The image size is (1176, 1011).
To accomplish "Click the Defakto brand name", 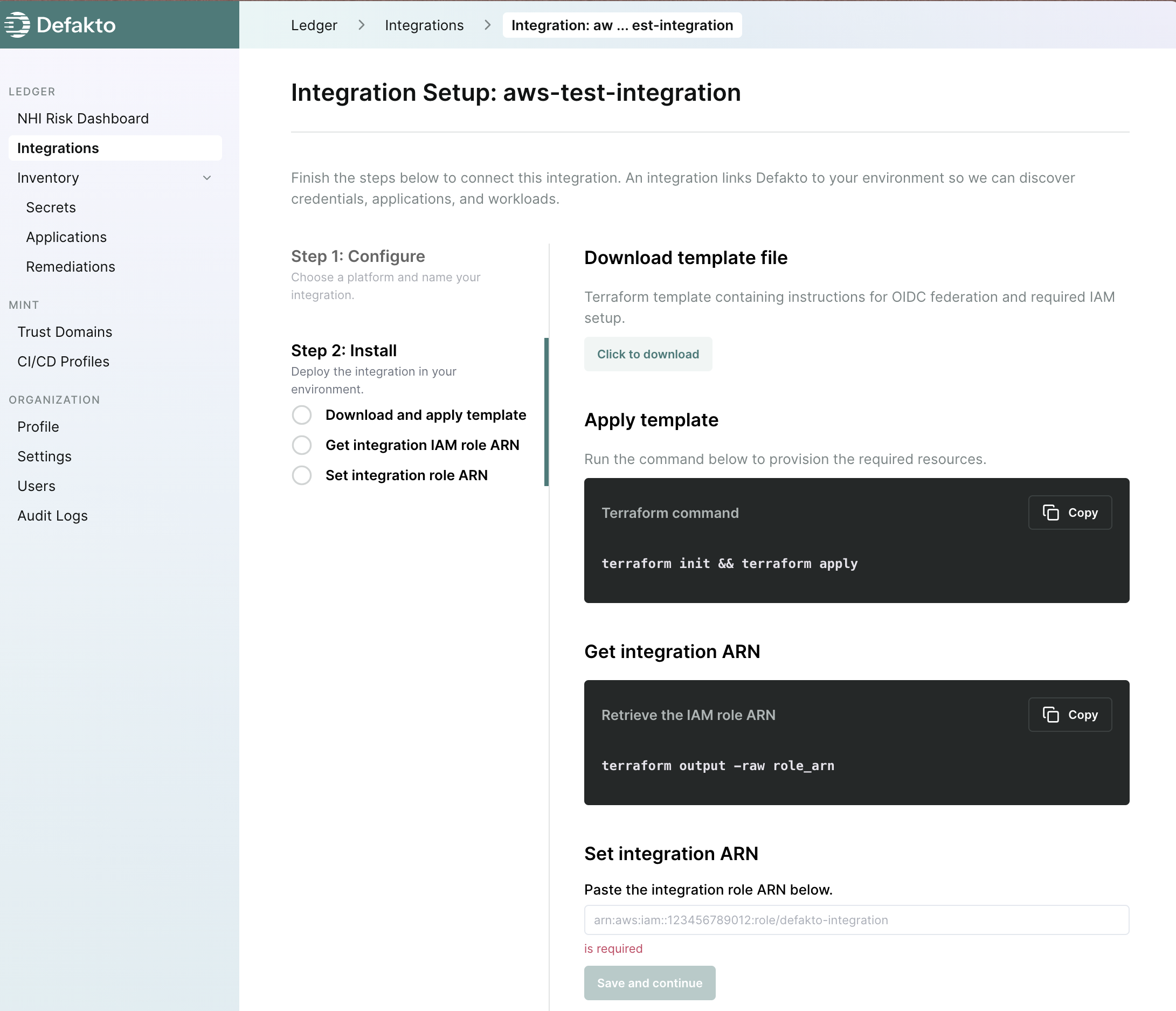I will [75, 25].
